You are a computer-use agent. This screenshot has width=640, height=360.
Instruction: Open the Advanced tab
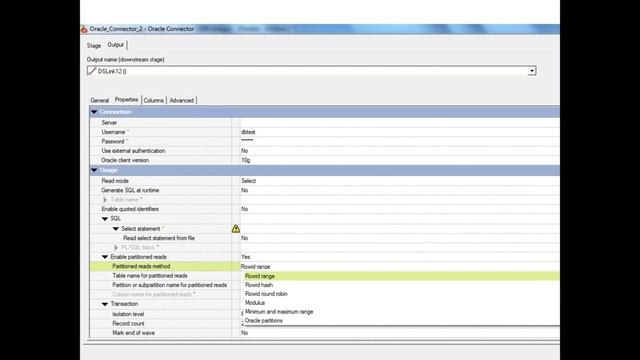(x=182, y=100)
